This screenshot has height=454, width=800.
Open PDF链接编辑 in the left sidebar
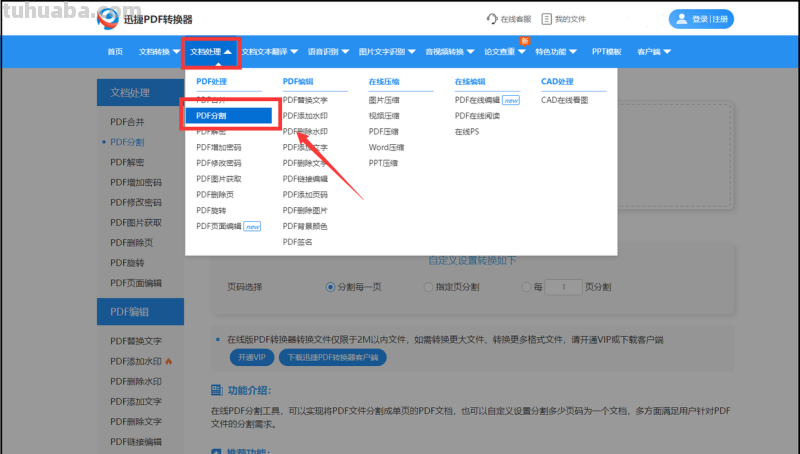[136, 442]
